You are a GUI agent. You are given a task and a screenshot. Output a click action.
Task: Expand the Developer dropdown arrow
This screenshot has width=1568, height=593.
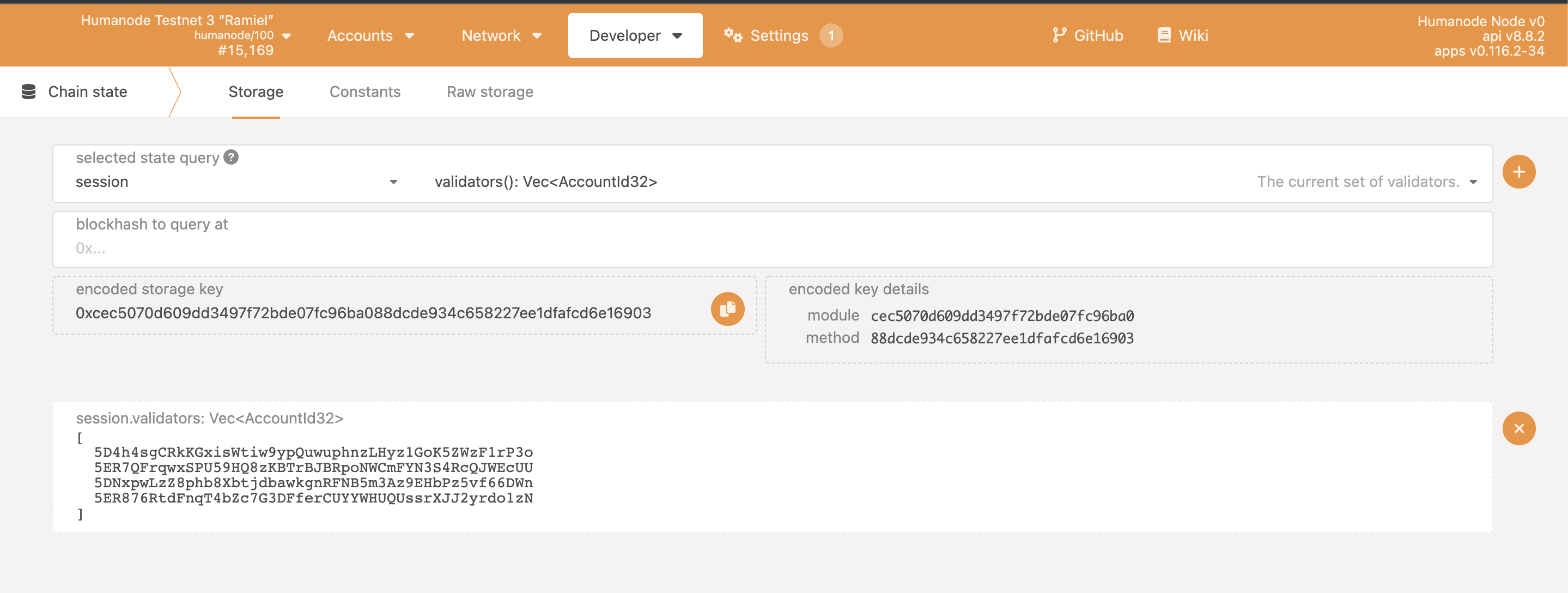point(677,36)
